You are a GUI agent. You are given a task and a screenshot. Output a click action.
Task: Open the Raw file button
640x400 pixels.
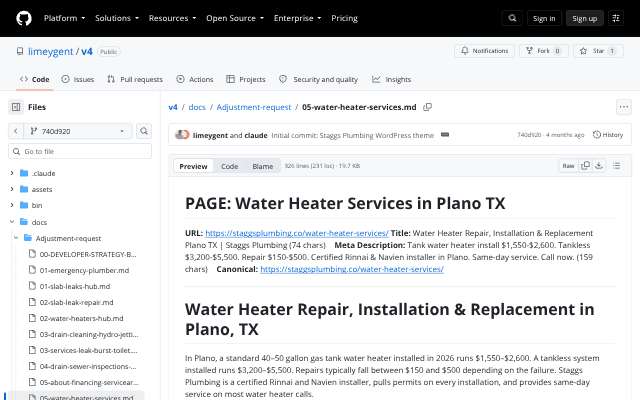pos(568,166)
